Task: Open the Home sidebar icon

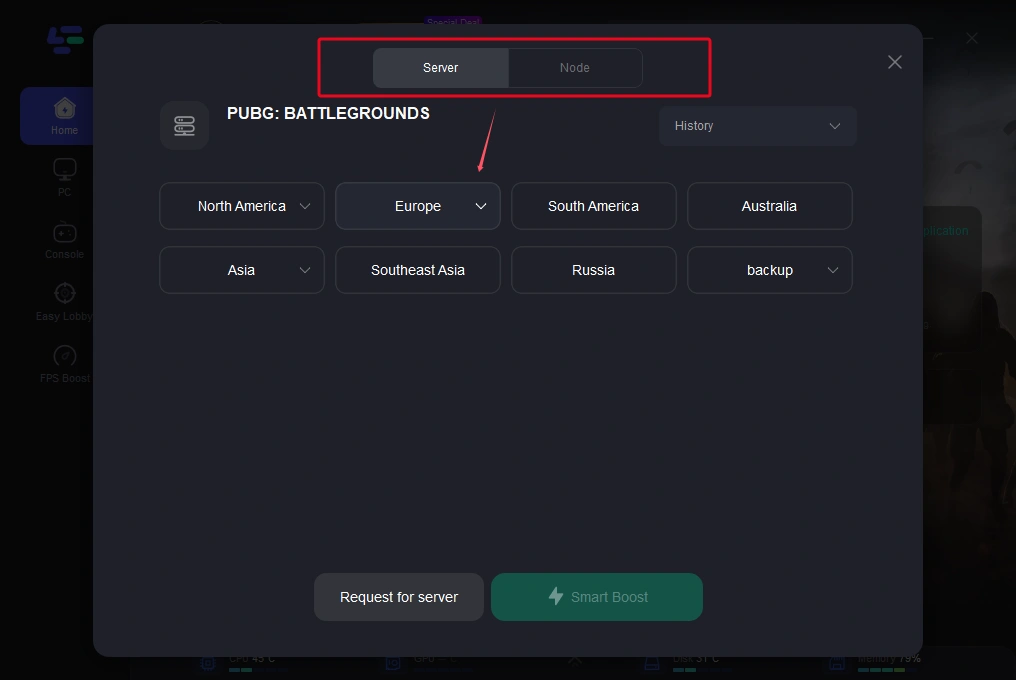Action: tap(65, 109)
